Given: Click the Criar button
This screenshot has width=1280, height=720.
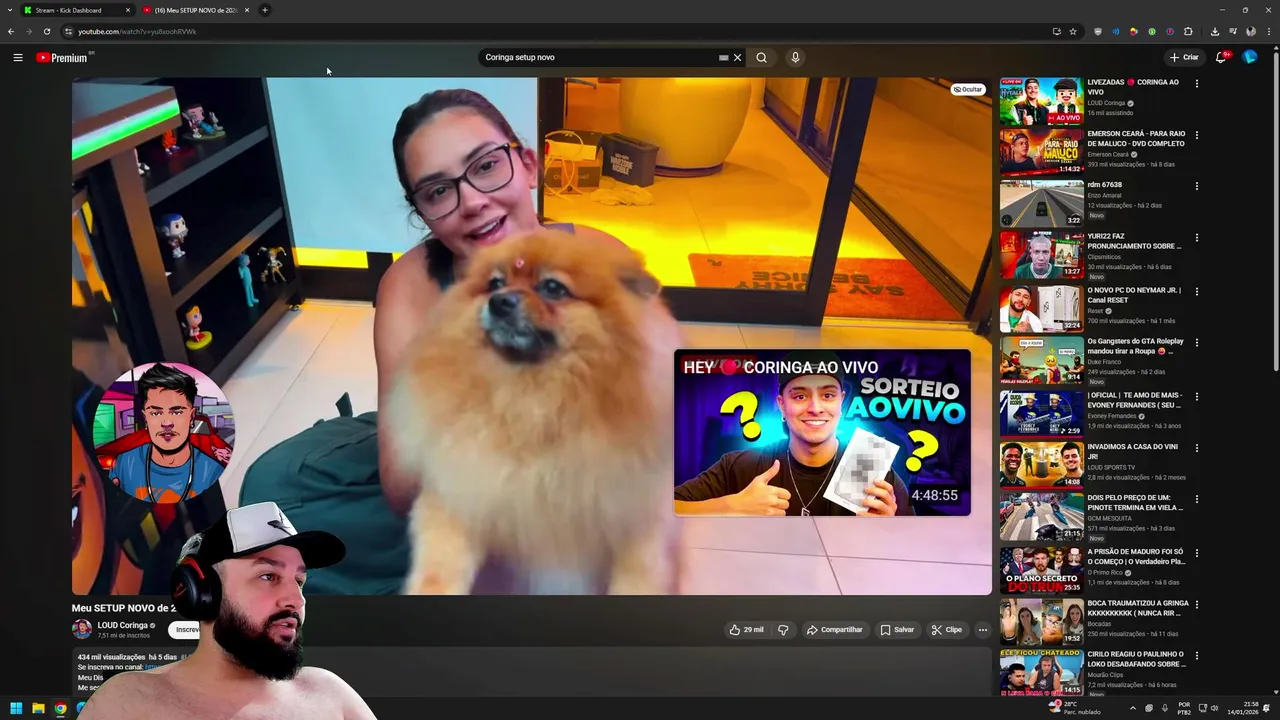Looking at the screenshot, I should (x=1184, y=57).
